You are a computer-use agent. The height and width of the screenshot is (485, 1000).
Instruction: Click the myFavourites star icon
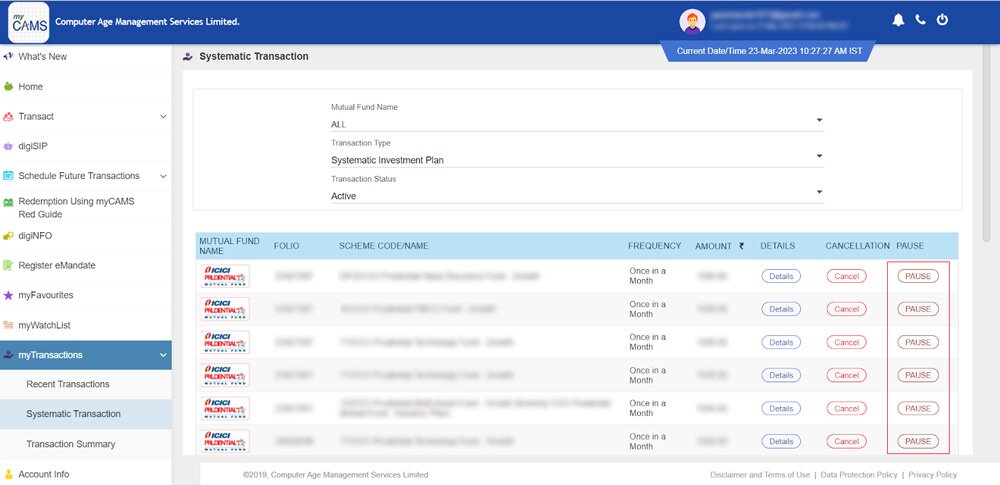[8, 295]
